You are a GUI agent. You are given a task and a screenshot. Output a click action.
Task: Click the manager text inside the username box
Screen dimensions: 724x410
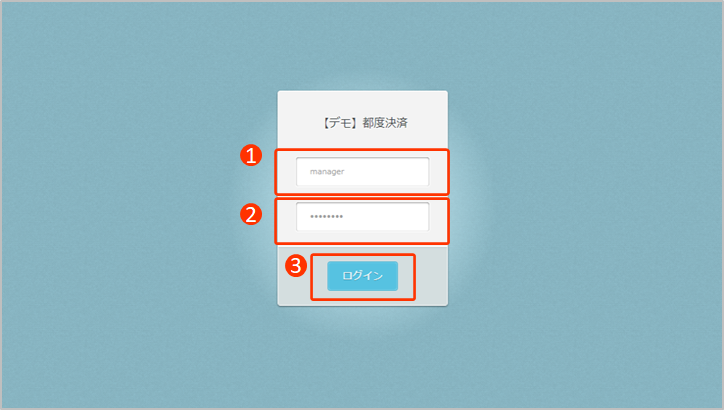pos(327,171)
